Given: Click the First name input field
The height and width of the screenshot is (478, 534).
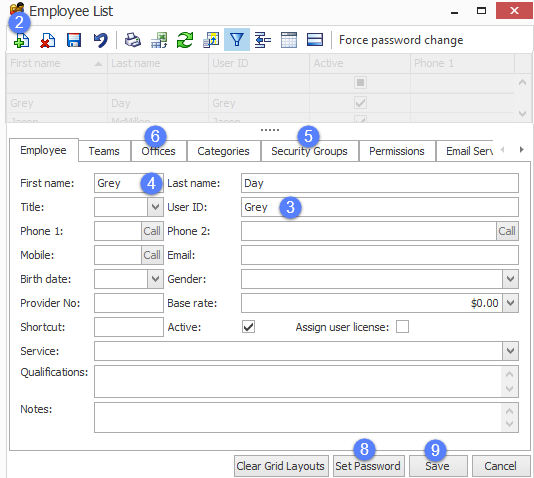Looking at the screenshot, I should click(129, 183).
